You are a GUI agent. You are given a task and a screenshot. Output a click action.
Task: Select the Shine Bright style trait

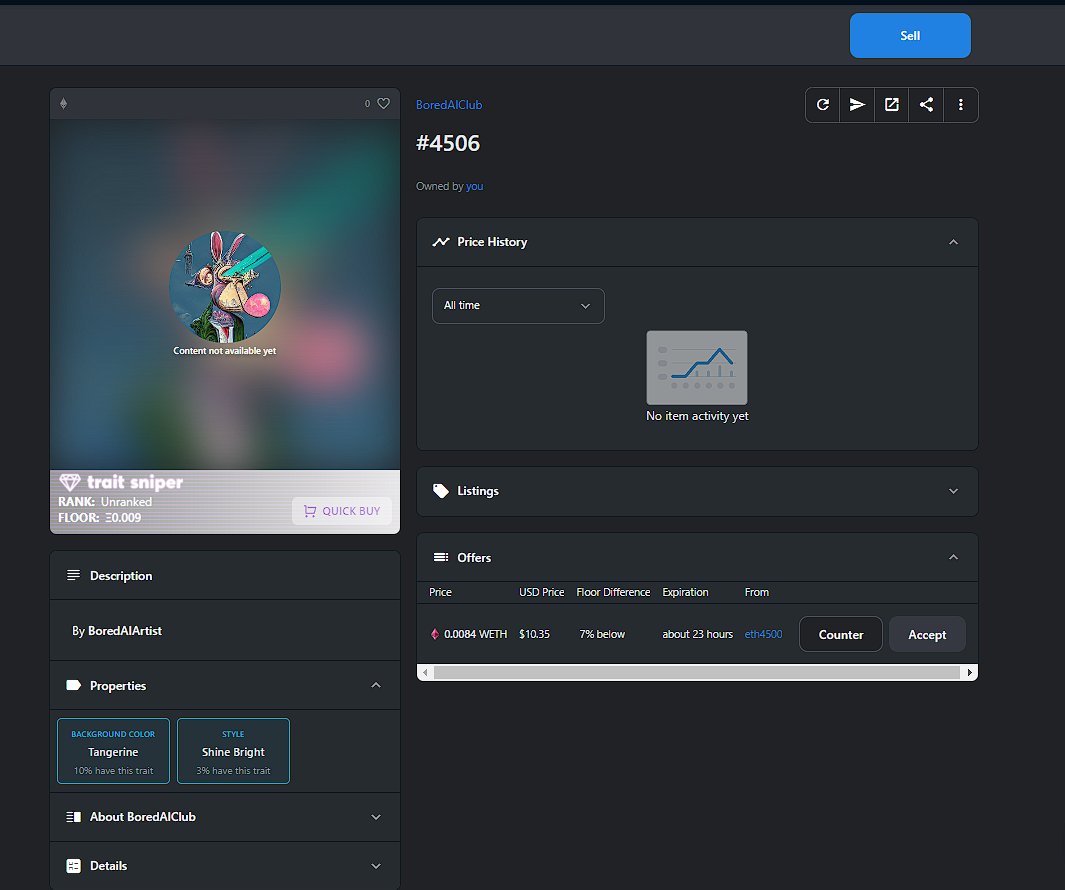point(233,751)
